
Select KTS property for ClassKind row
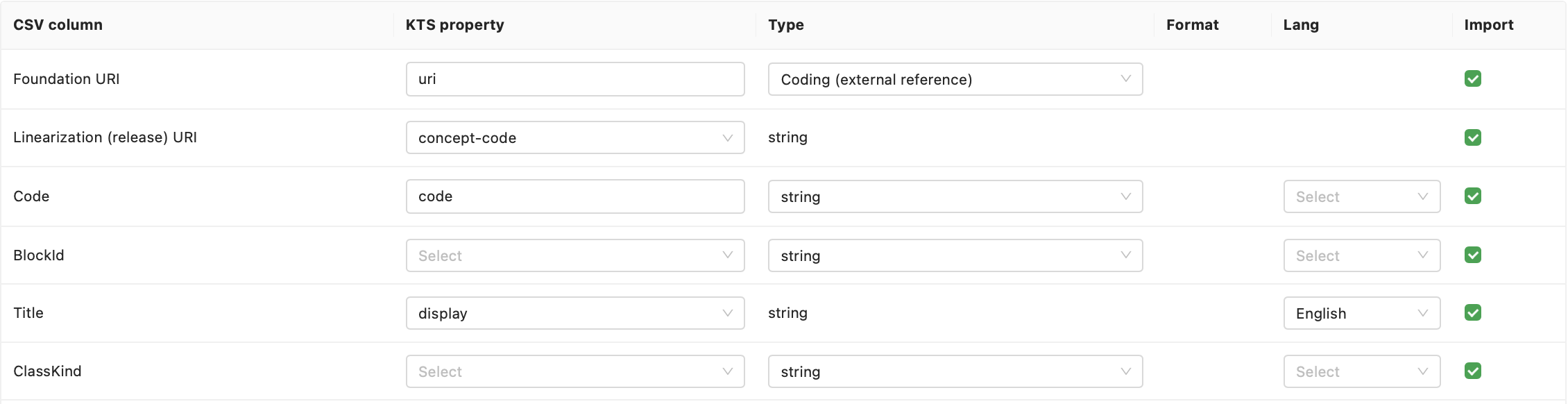coord(574,371)
